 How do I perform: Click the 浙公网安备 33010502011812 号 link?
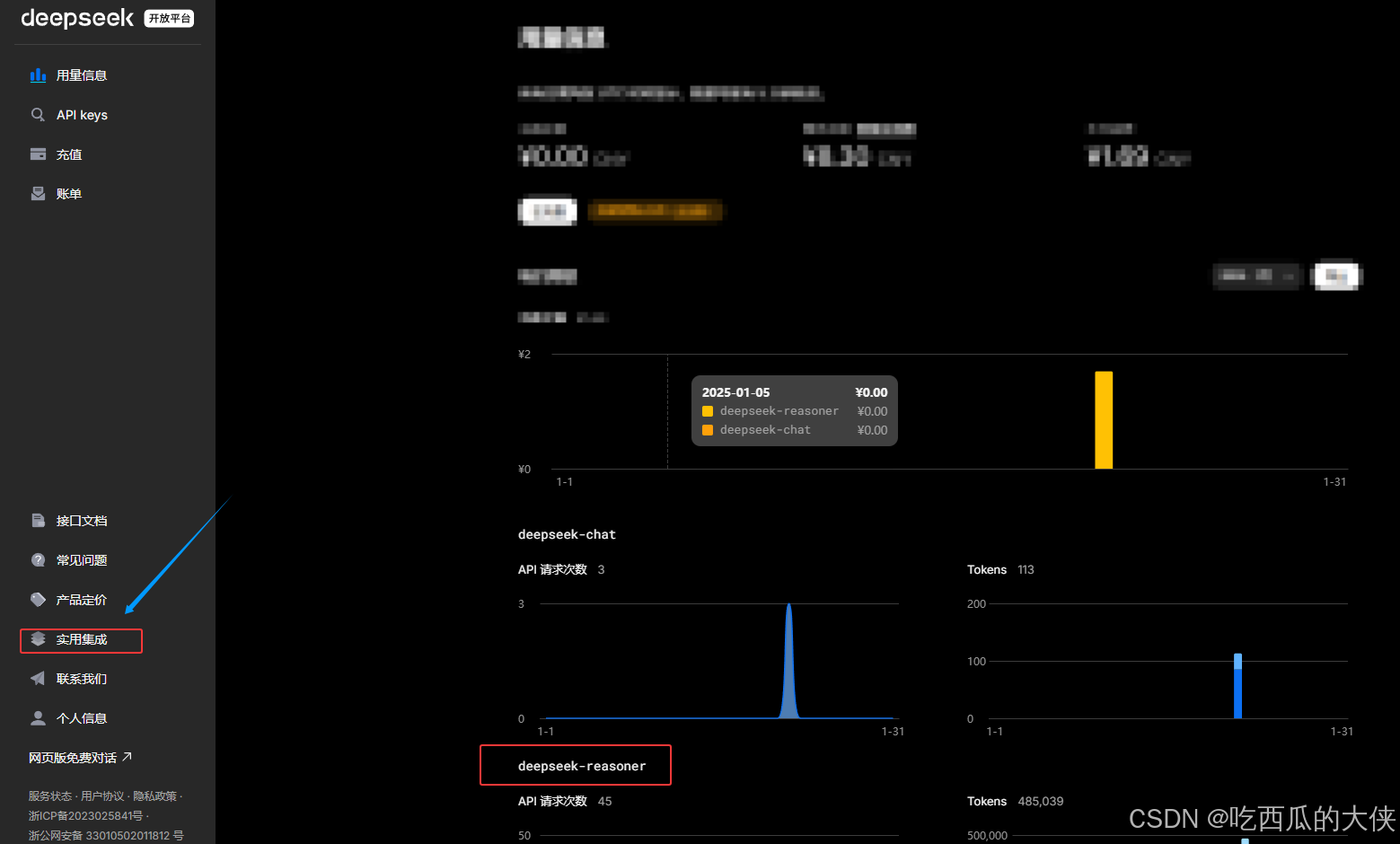pyautogui.click(x=106, y=836)
